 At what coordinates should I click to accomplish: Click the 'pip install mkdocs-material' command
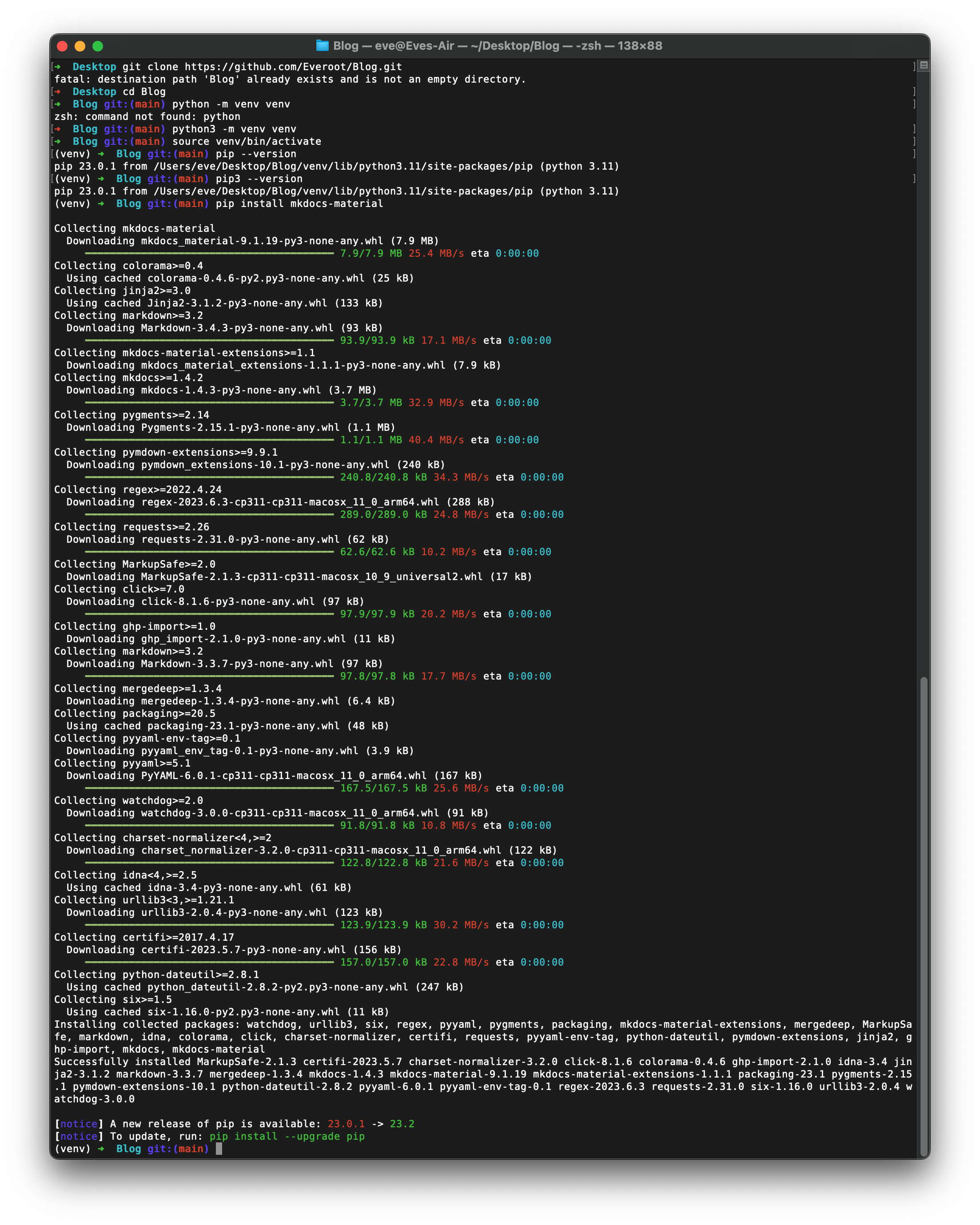[299, 203]
